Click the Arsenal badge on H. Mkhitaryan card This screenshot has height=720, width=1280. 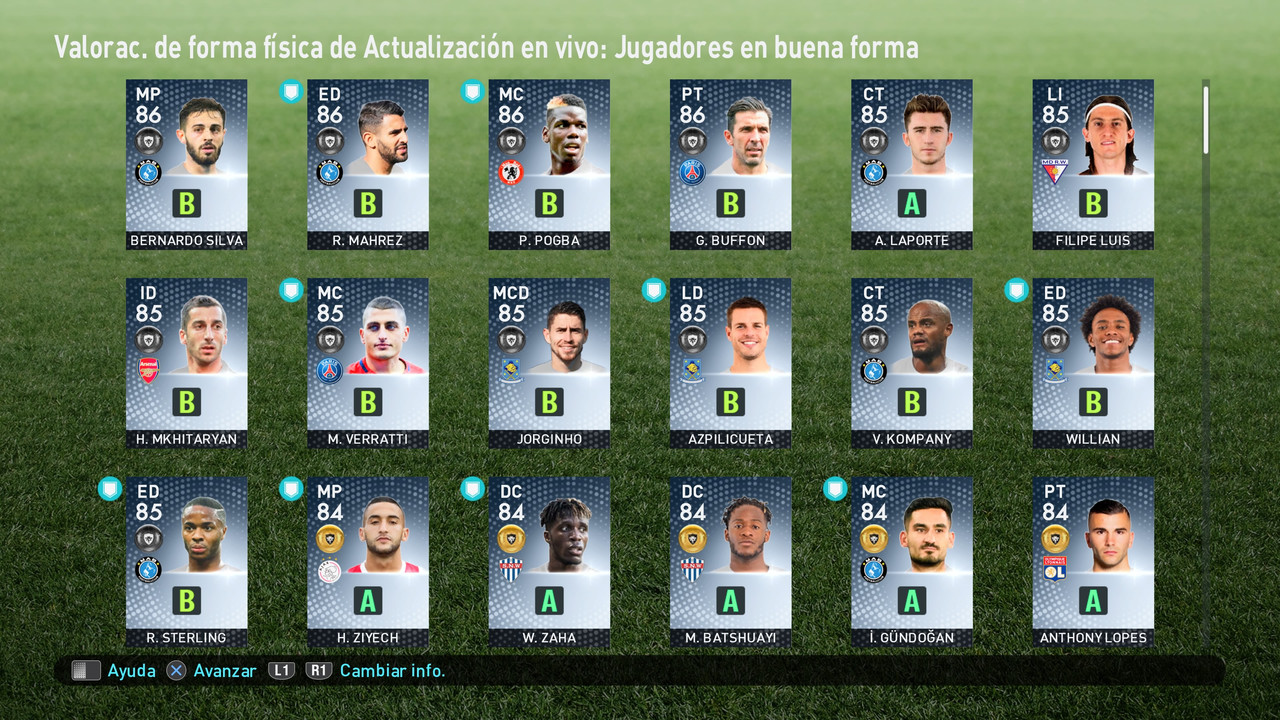[x=148, y=371]
